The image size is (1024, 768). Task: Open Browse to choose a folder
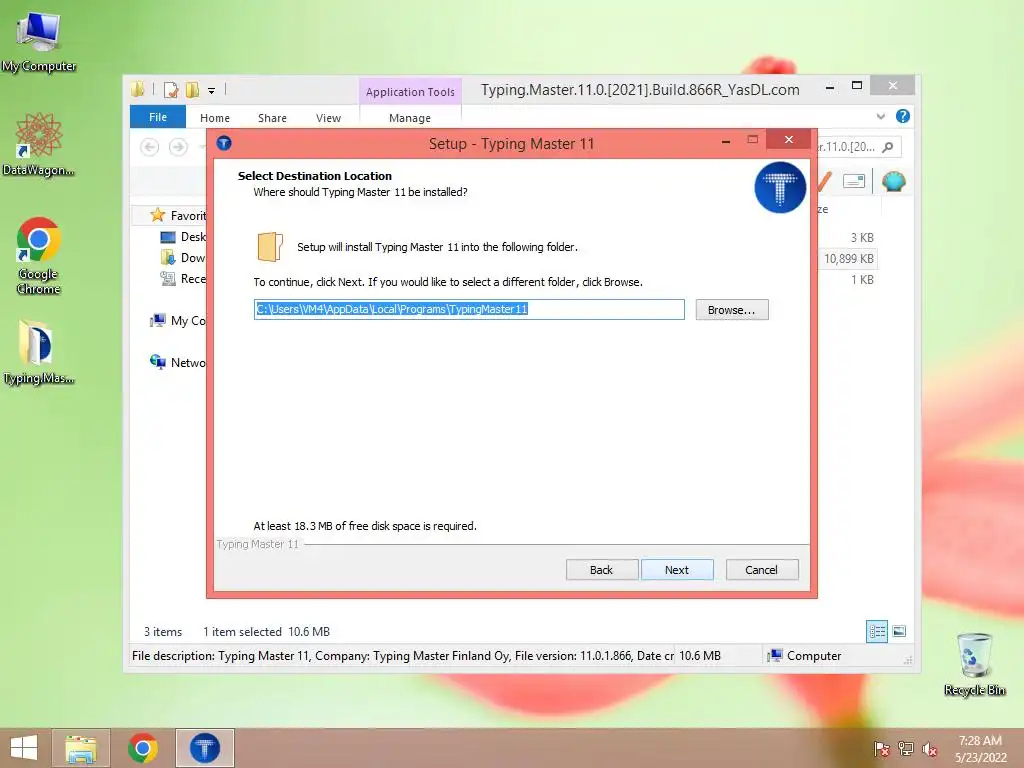pos(731,310)
